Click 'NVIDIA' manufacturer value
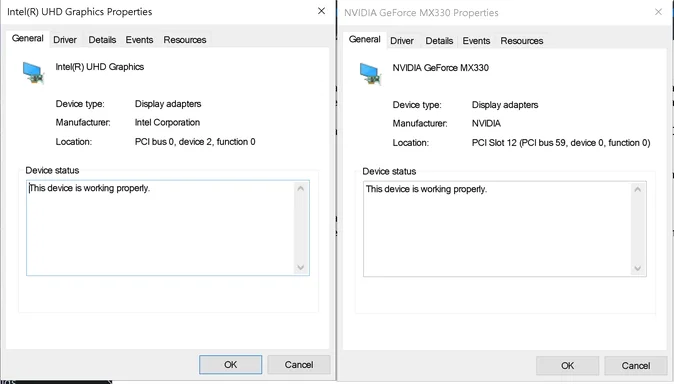The image size is (674, 384). pyautogui.click(x=486, y=123)
